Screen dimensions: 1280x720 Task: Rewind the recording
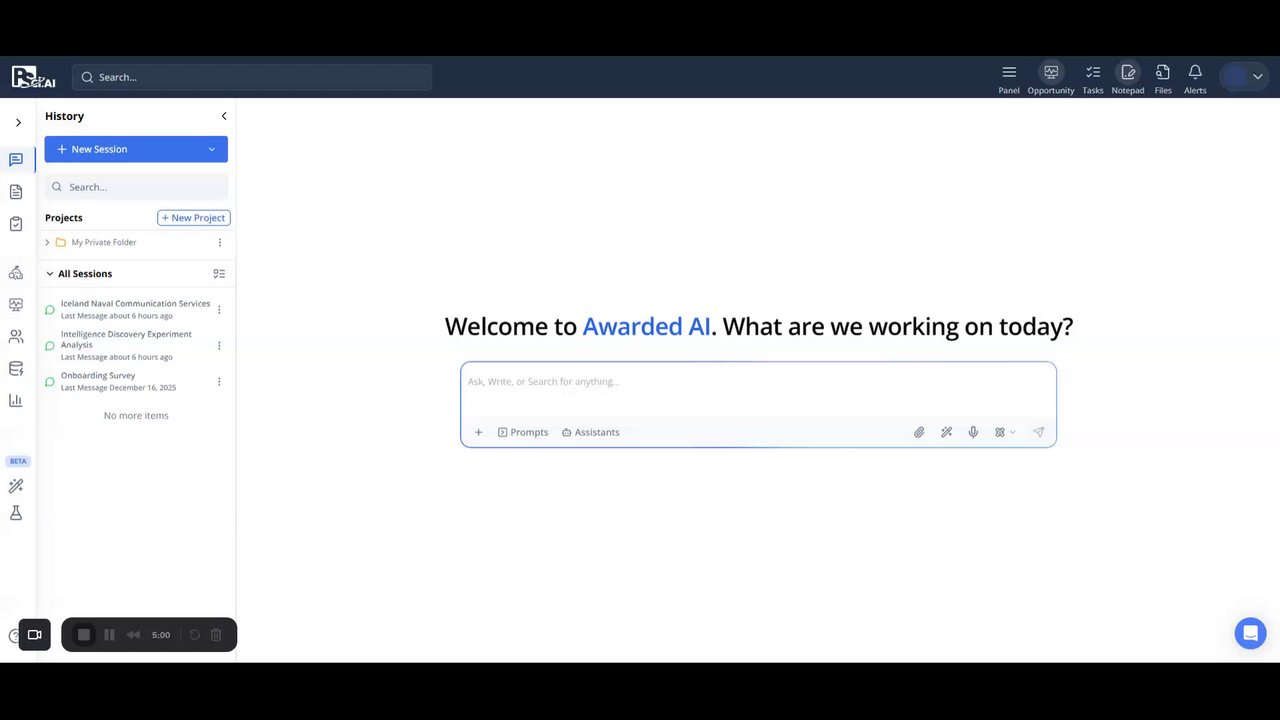click(133, 635)
